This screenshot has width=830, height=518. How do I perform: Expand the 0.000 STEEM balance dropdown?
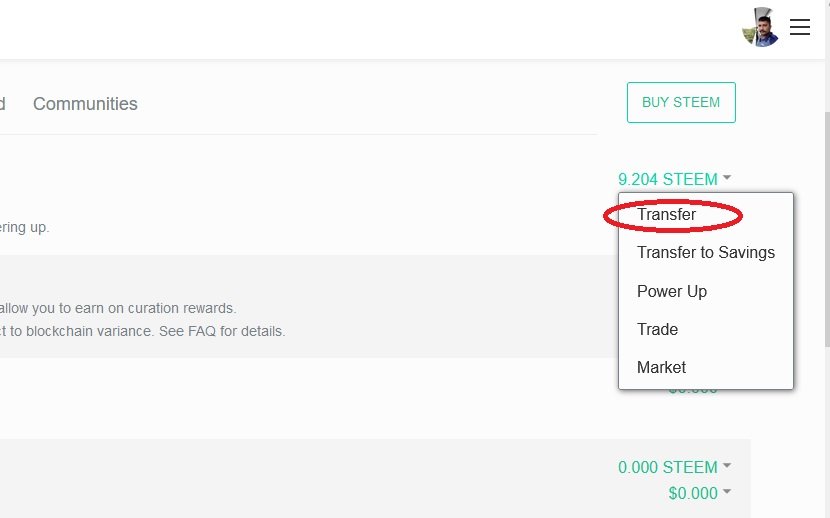(667, 467)
